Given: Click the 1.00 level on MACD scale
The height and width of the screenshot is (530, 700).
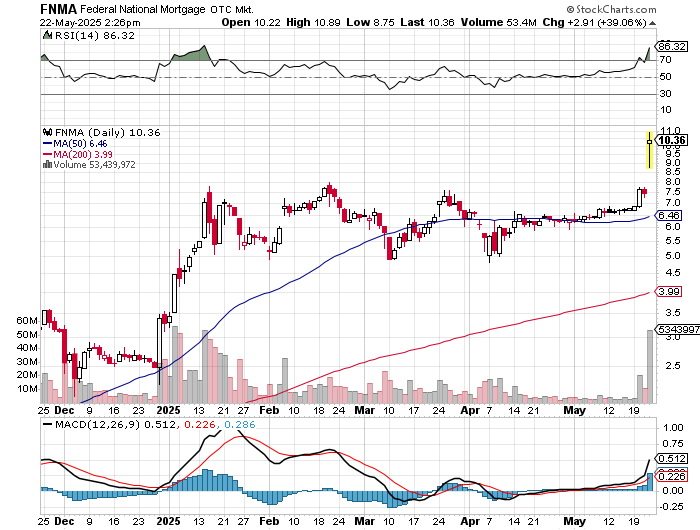Looking at the screenshot, I should pos(673,428).
